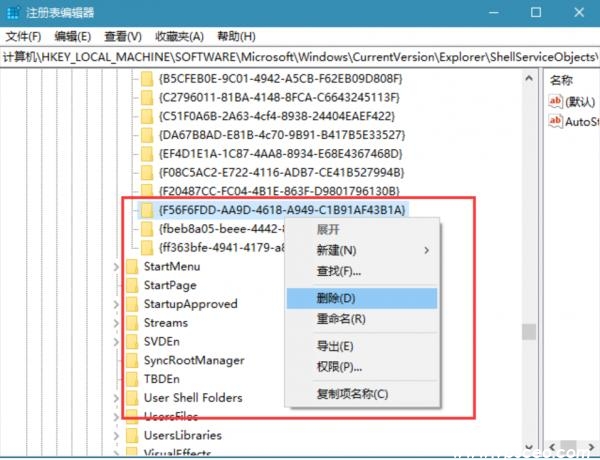Viewport: 600px width, 460px height.
Task: Select key name {F56F6FDD-AA9D-4618-A949-C1B91AF43B1A}
Action: [282, 210]
